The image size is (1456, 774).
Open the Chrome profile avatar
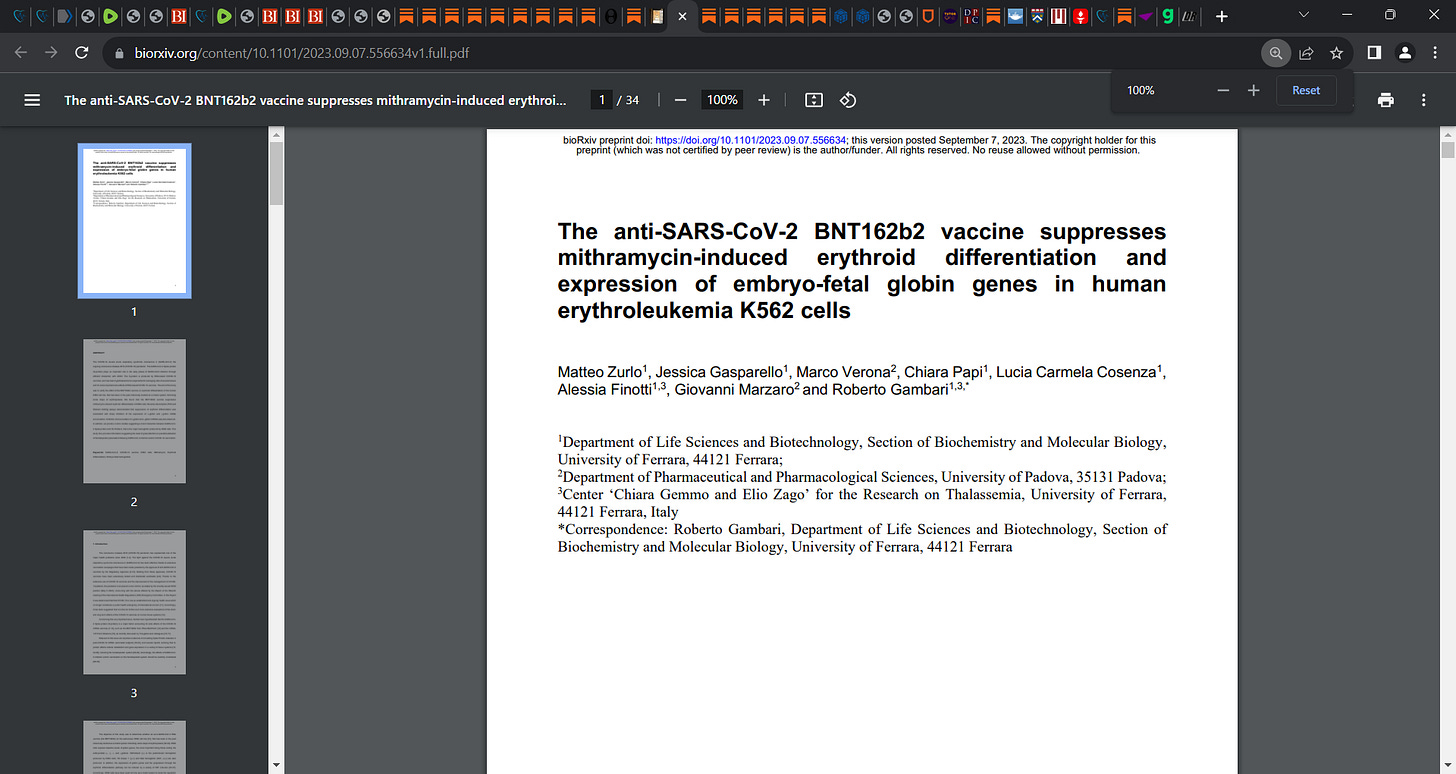coord(1405,53)
